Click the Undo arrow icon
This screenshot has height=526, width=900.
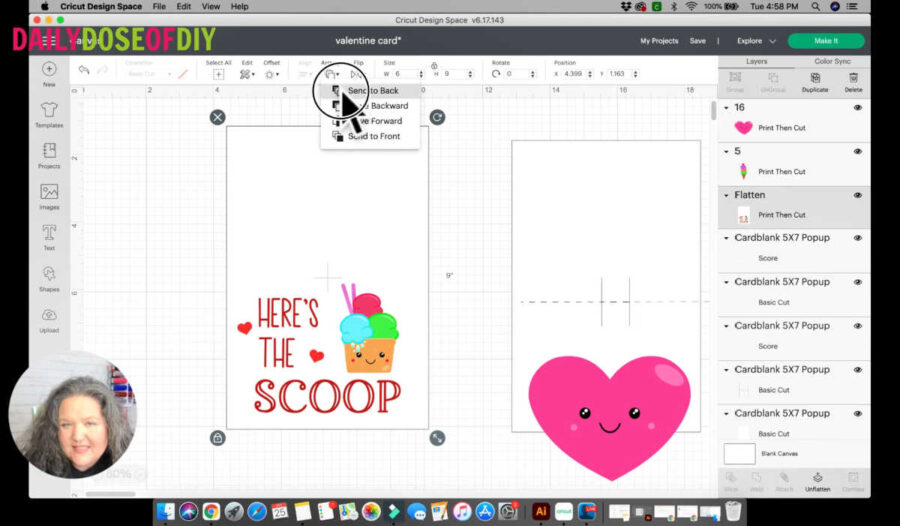[84, 70]
